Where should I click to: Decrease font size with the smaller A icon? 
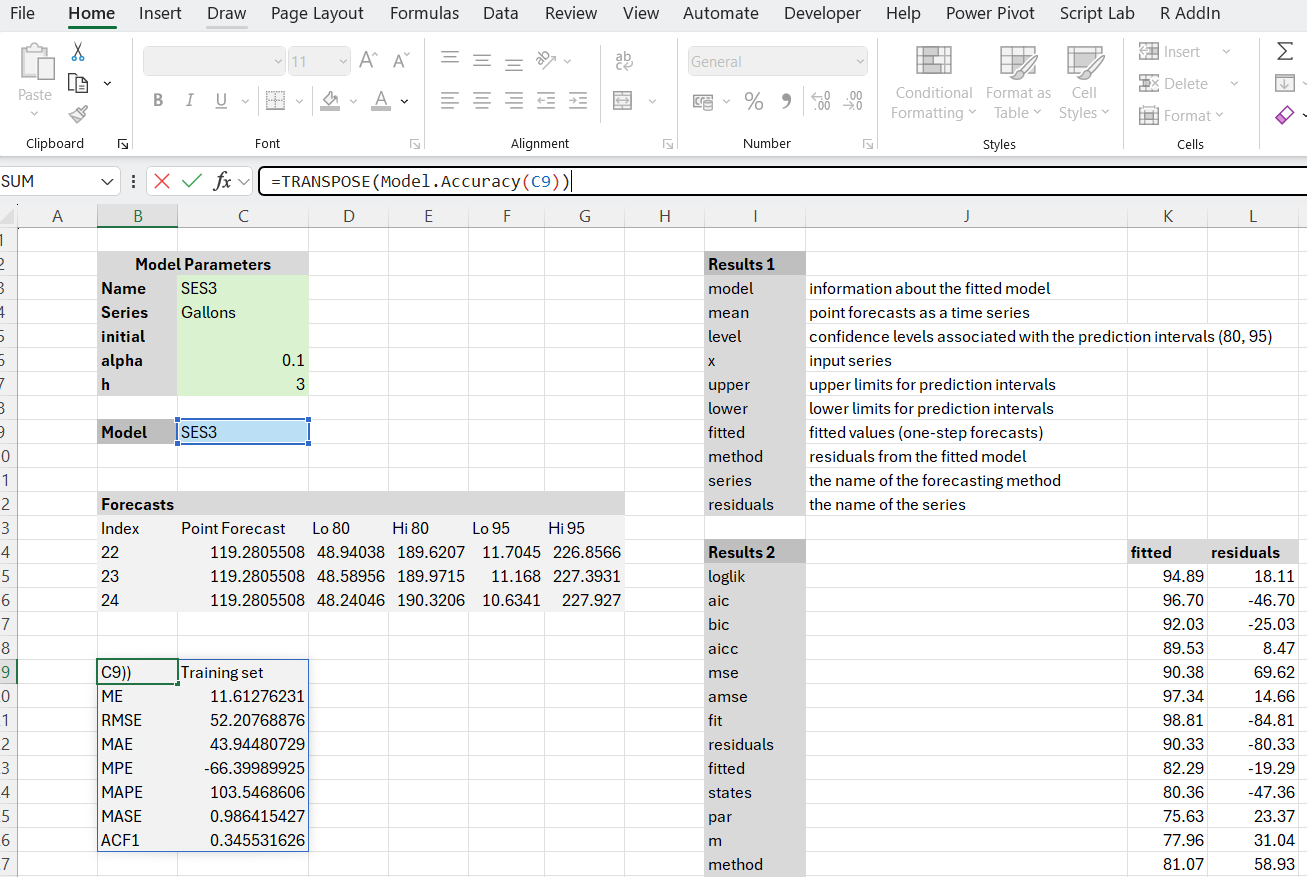point(401,61)
